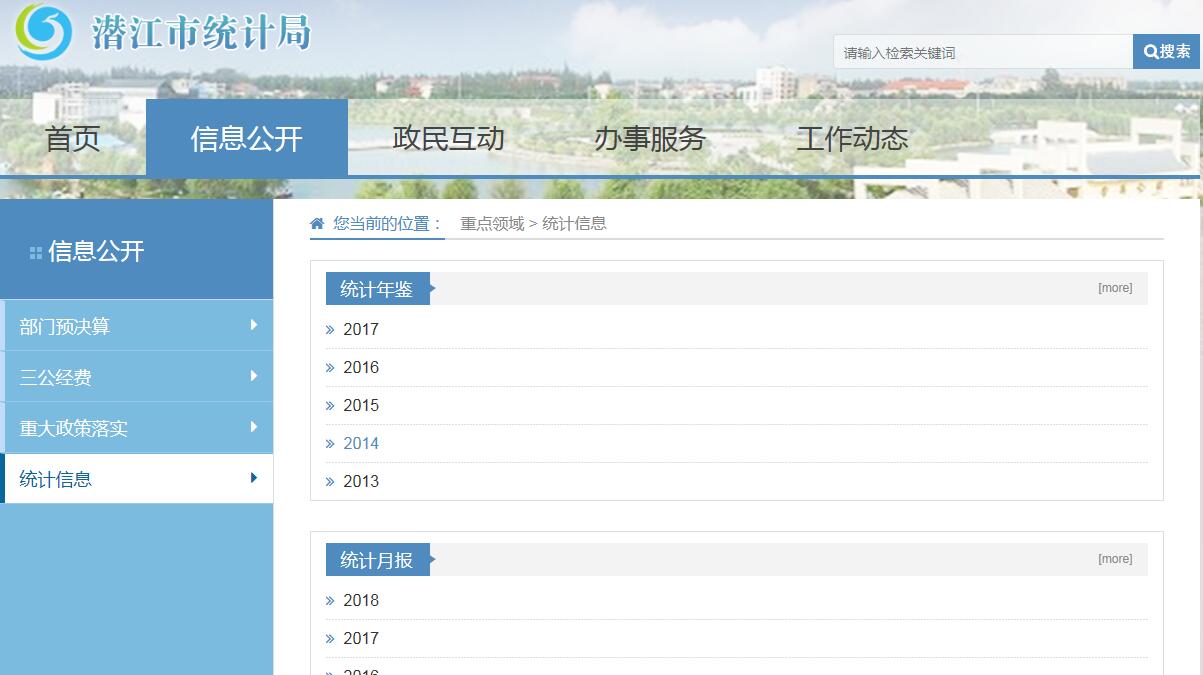Viewport: 1203px width, 675px height.
Task: Open the 2014 统计年鉴 link
Action: [361, 443]
